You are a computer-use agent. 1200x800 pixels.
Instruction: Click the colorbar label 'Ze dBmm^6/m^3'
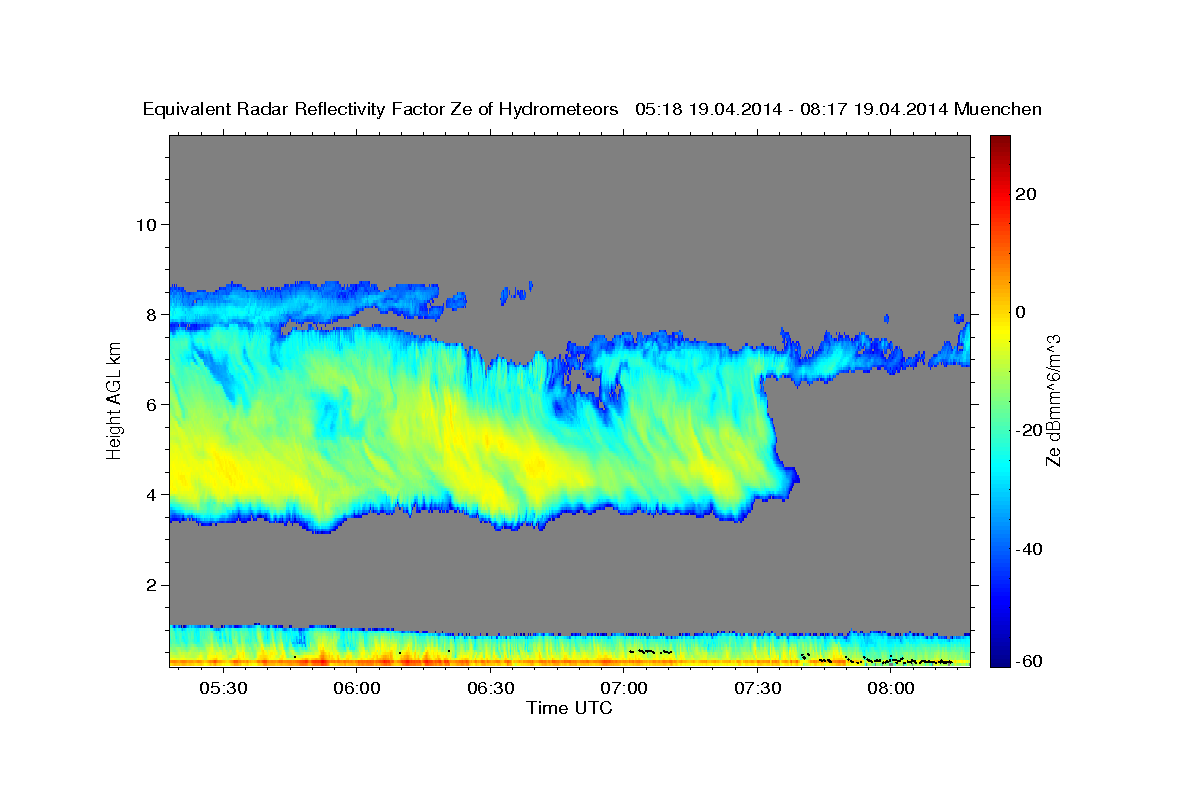pos(1053,400)
